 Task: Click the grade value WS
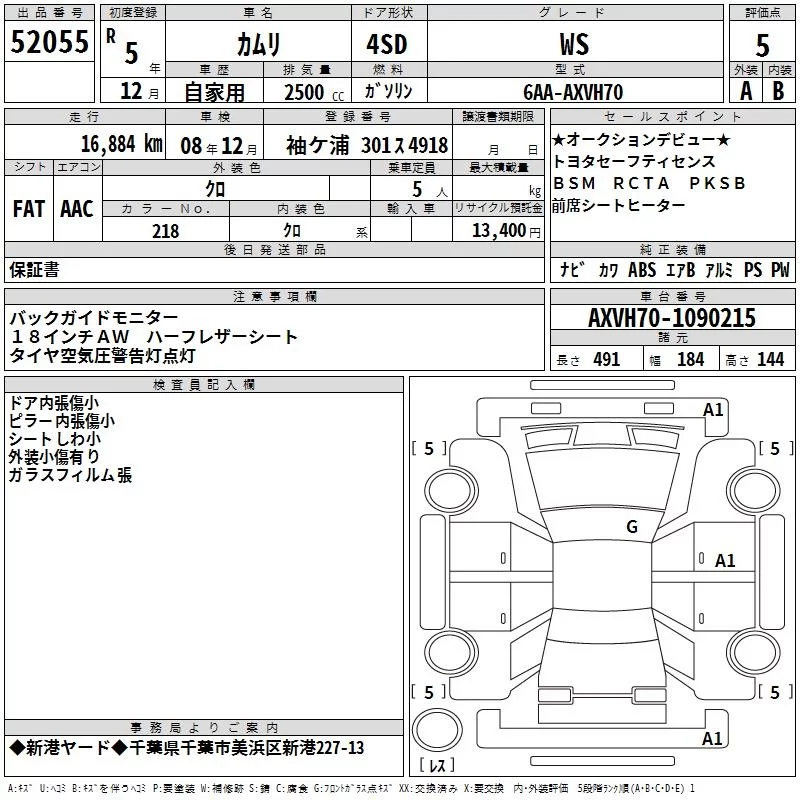(x=574, y=45)
